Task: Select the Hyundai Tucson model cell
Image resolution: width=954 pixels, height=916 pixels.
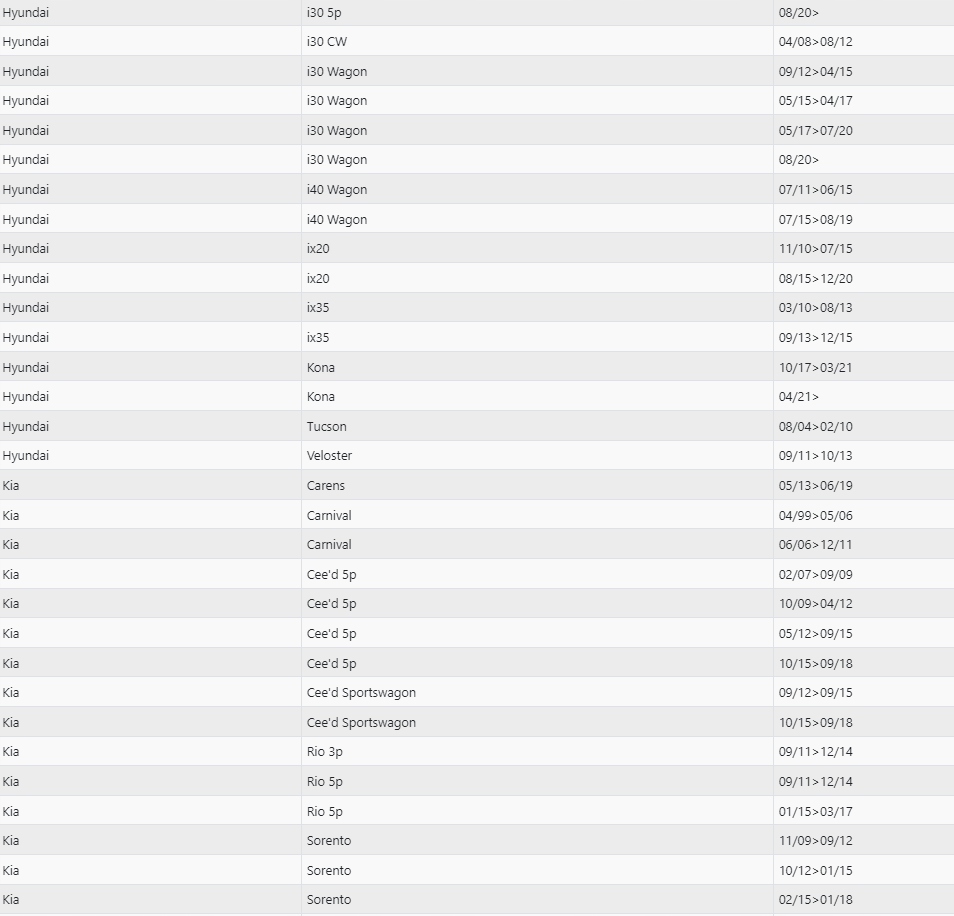Action: point(537,426)
